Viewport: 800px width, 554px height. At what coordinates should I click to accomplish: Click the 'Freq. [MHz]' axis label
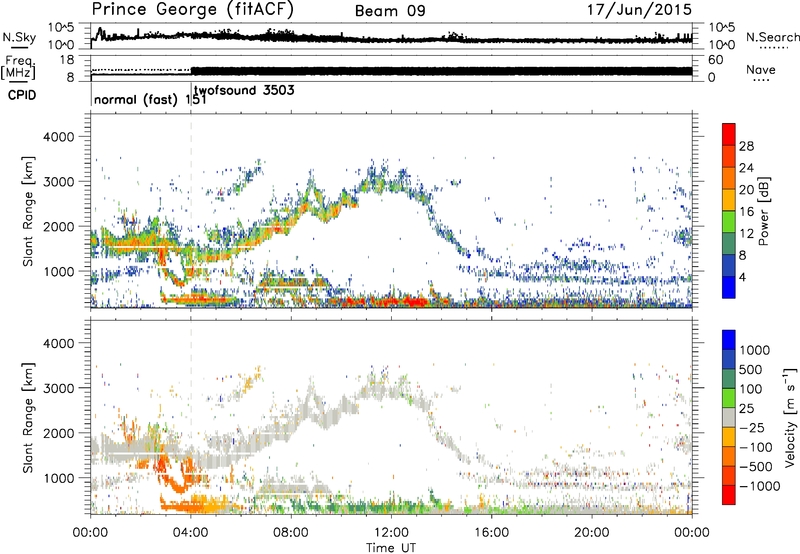(19, 68)
